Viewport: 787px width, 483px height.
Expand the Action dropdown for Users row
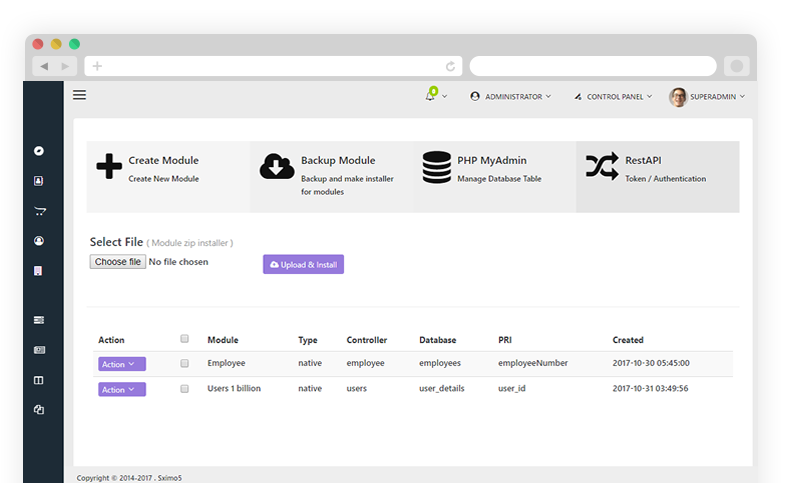(x=122, y=390)
